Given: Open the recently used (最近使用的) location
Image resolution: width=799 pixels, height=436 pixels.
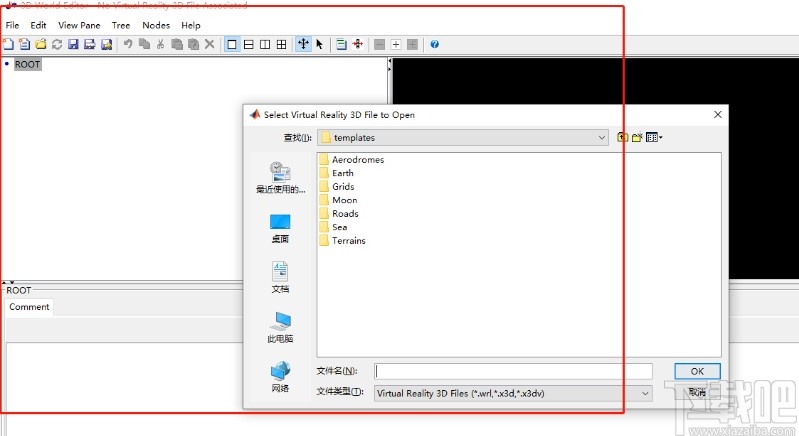Looking at the screenshot, I should pyautogui.click(x=280, y=178).
